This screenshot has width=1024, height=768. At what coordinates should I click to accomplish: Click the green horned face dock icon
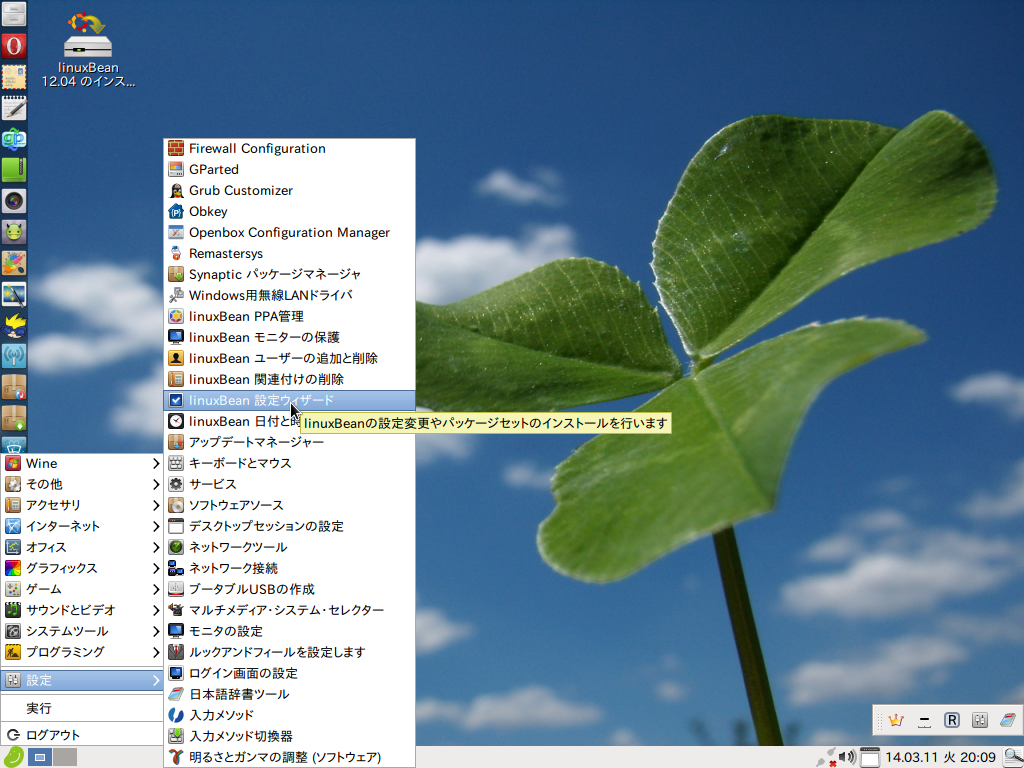click(14, 232)
